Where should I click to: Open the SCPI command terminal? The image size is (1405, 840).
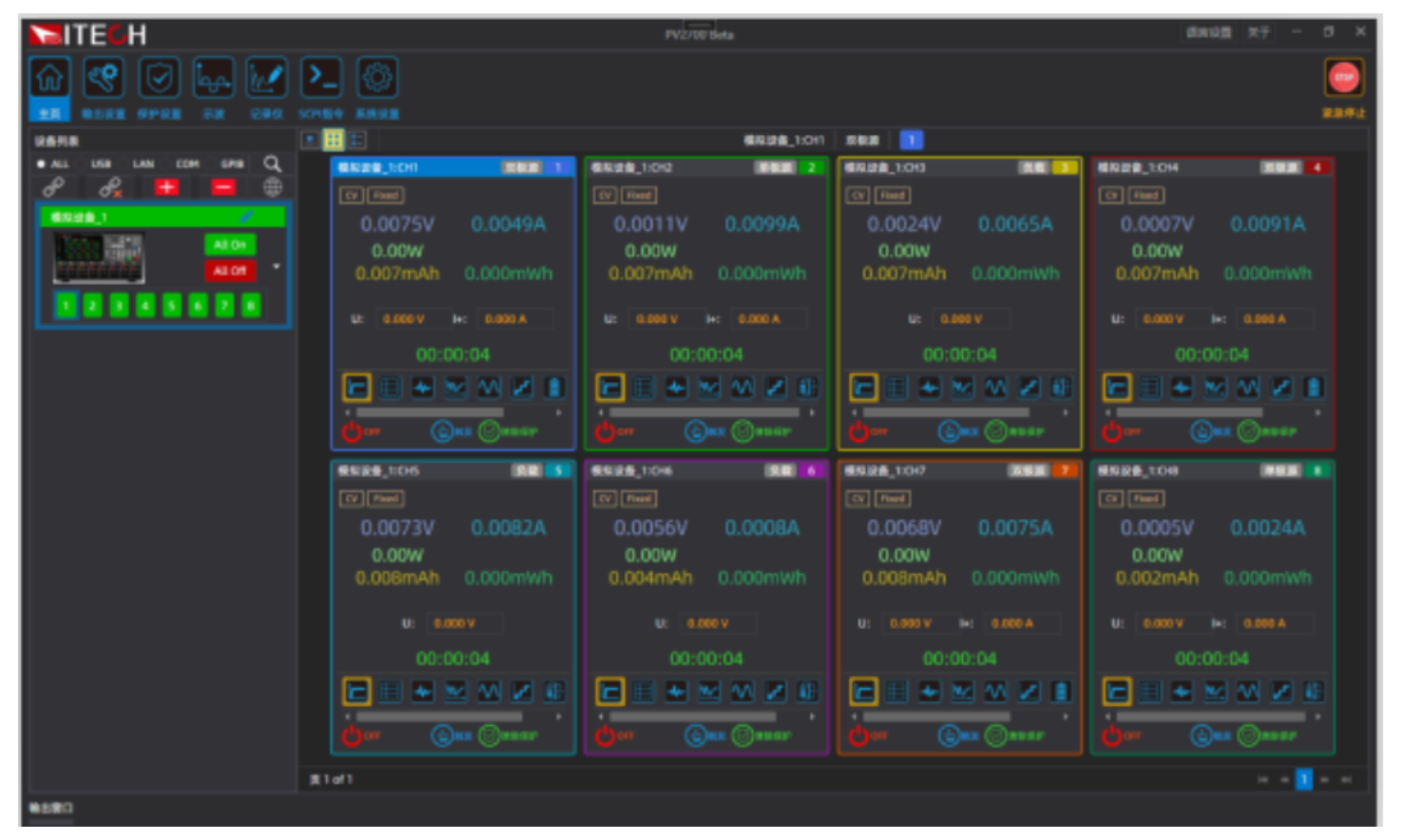pos(321,78)
